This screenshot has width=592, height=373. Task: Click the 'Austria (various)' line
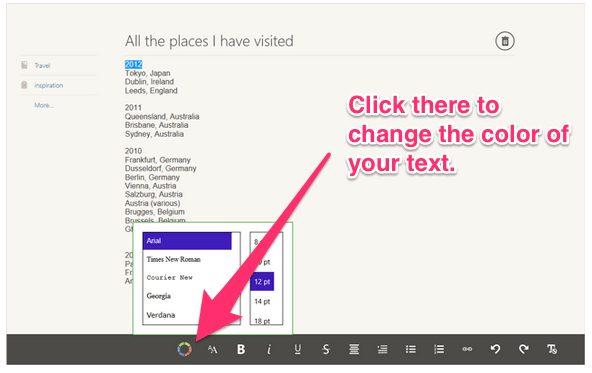click(153, 203)
